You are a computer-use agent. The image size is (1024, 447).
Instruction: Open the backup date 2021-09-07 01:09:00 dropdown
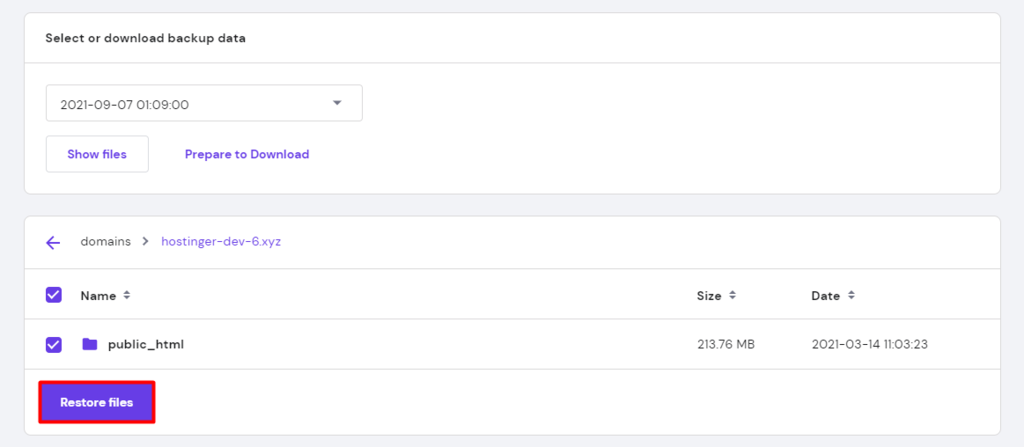[190, 103]
